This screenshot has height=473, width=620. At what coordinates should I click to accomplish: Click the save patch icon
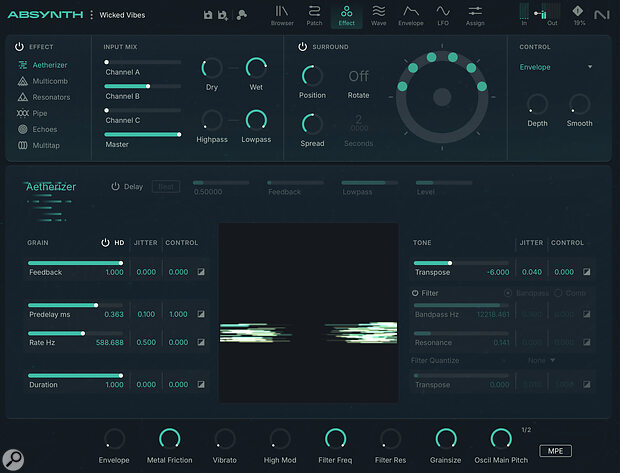[208, 15]
